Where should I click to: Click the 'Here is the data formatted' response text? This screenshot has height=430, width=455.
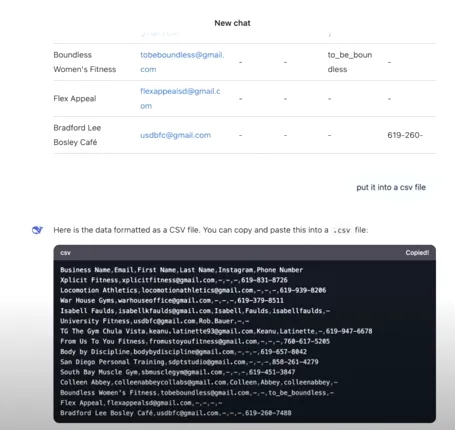[211, 230]
